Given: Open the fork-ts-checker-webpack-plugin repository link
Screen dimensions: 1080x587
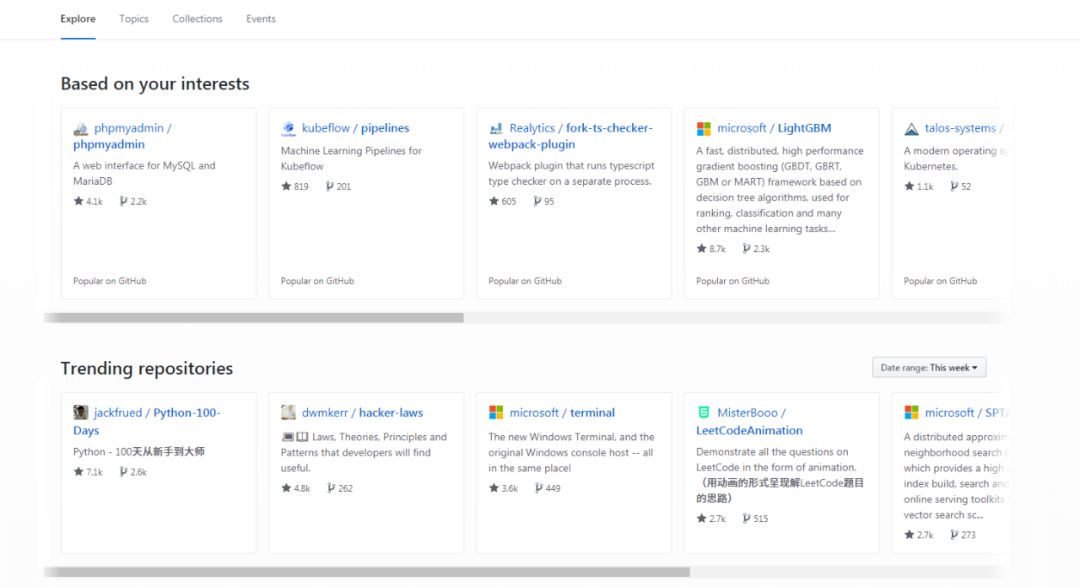Looking at the screenshot, I should pyautogui.click(x=570, y=136).
